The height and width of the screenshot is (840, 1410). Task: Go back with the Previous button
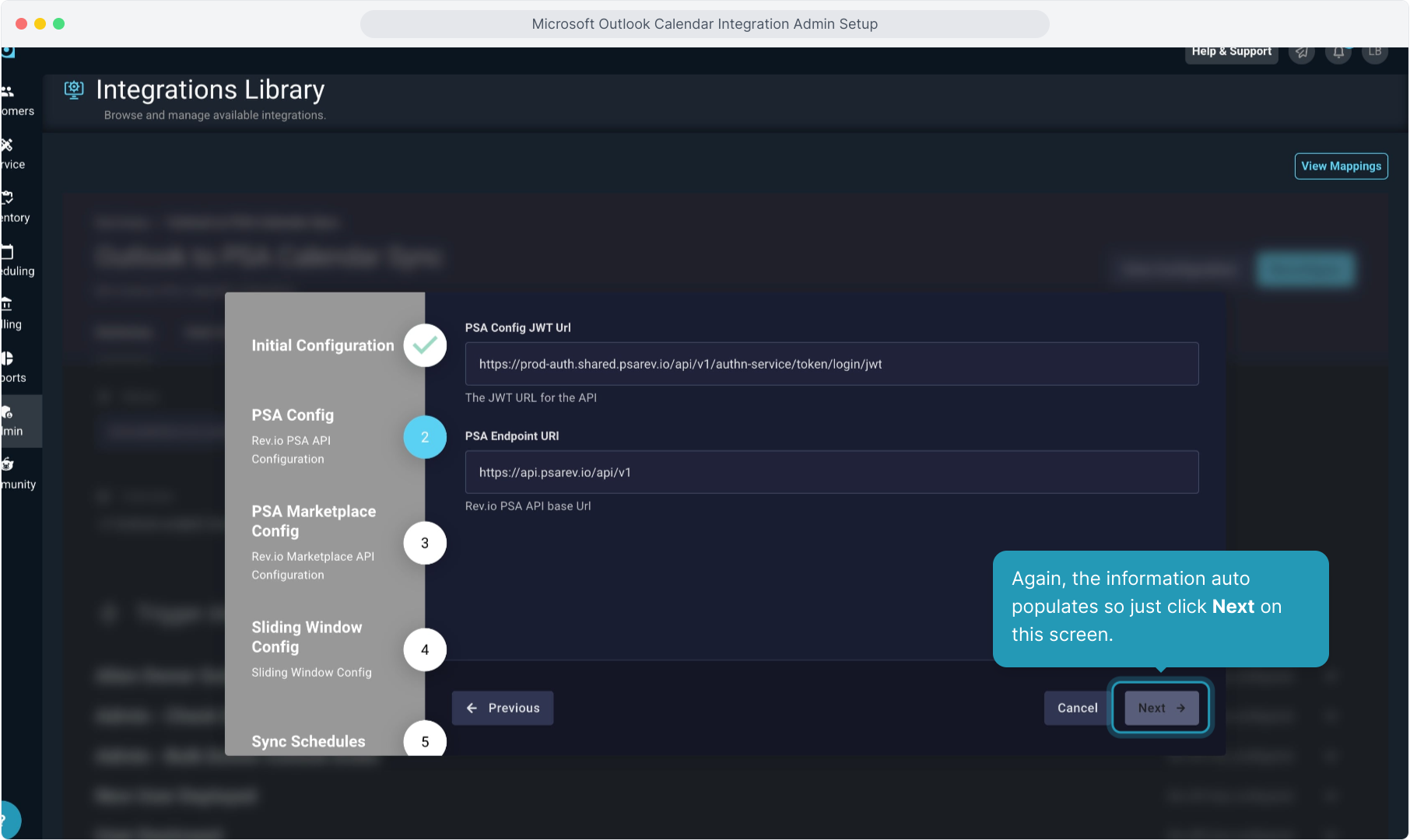pos(503,708)
